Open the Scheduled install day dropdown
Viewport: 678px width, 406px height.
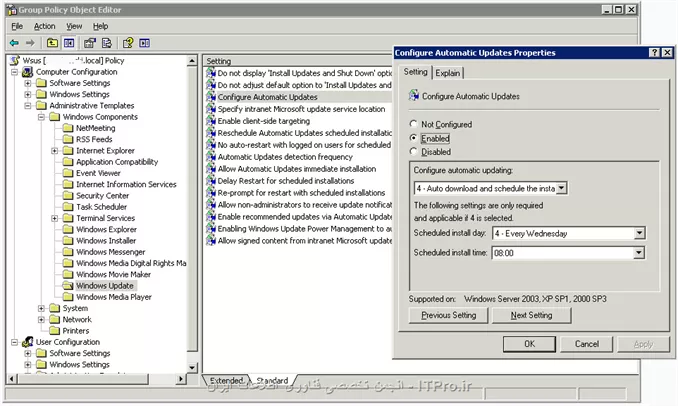click(638, 233)
